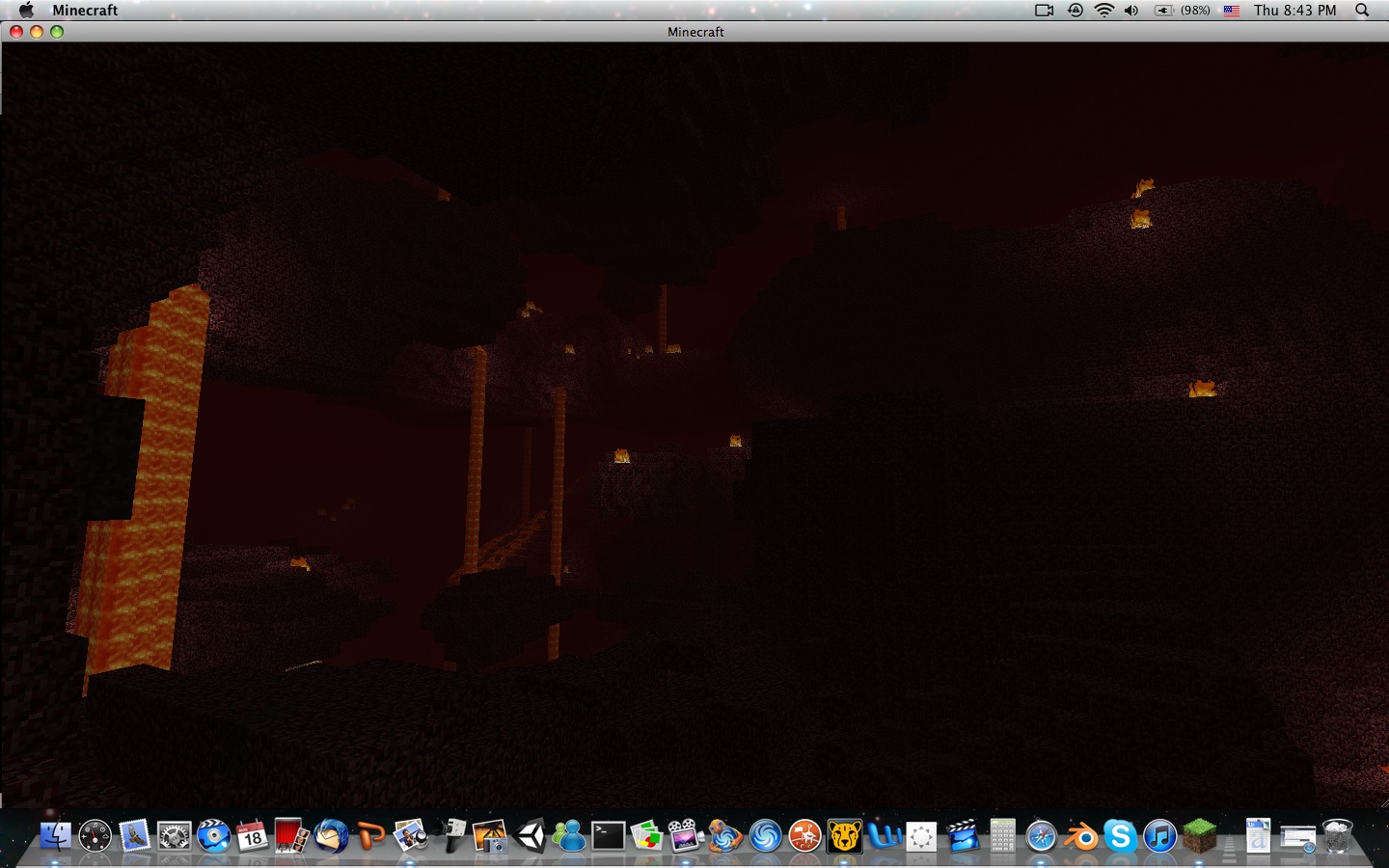Launch Photo Booth
Viewport: 1389px width, 868px height.
[x=289, y=836]
